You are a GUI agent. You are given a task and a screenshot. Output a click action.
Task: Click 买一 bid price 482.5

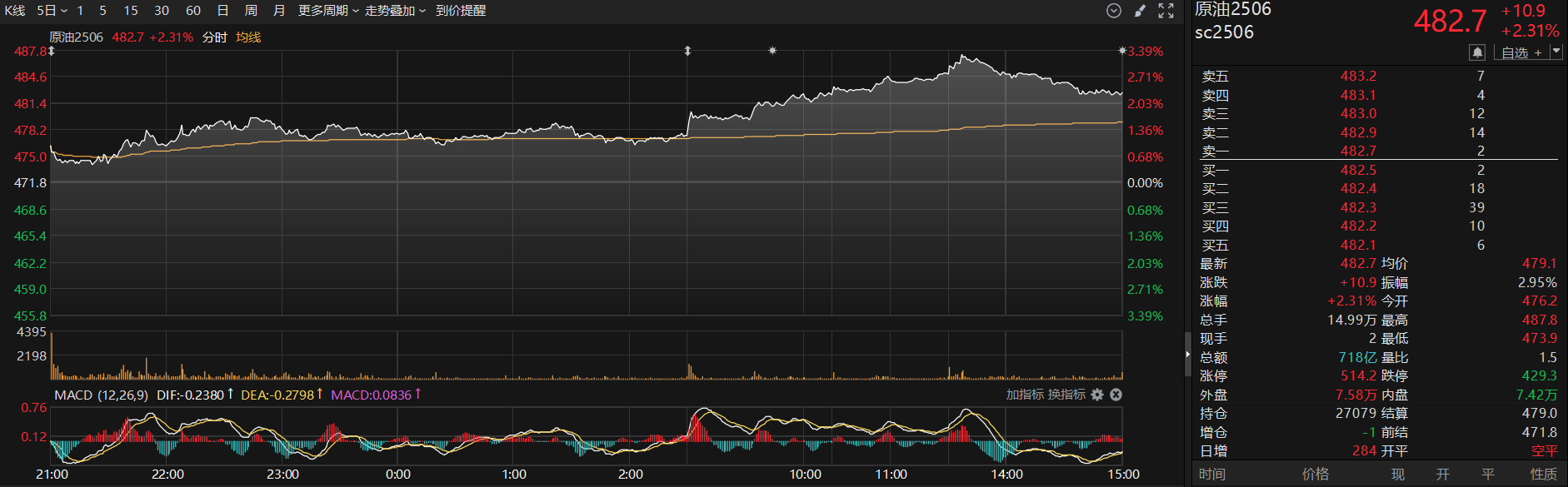(1358, 170)
